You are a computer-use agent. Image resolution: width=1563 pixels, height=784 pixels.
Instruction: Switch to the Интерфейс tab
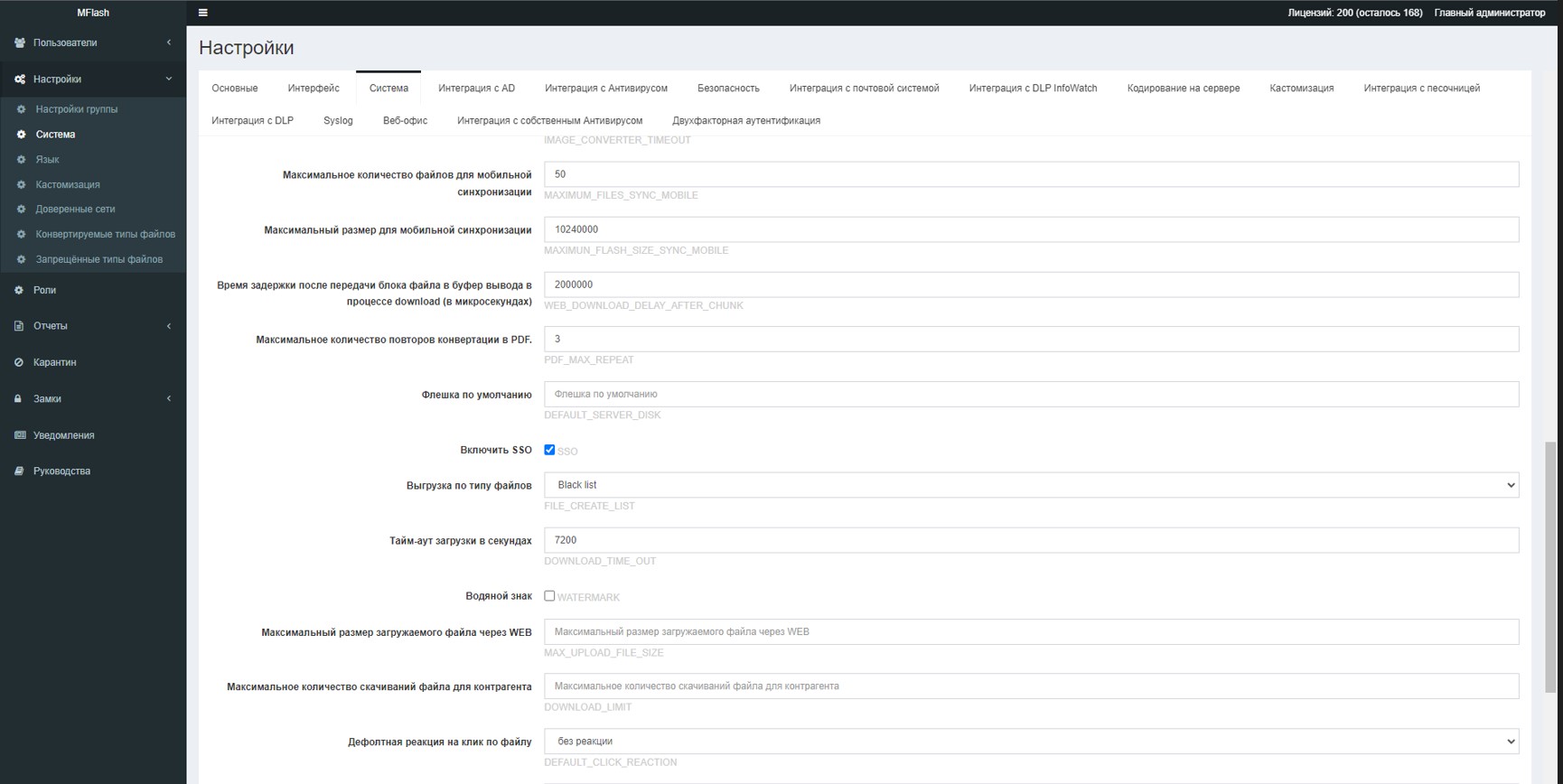pos(314,89)
